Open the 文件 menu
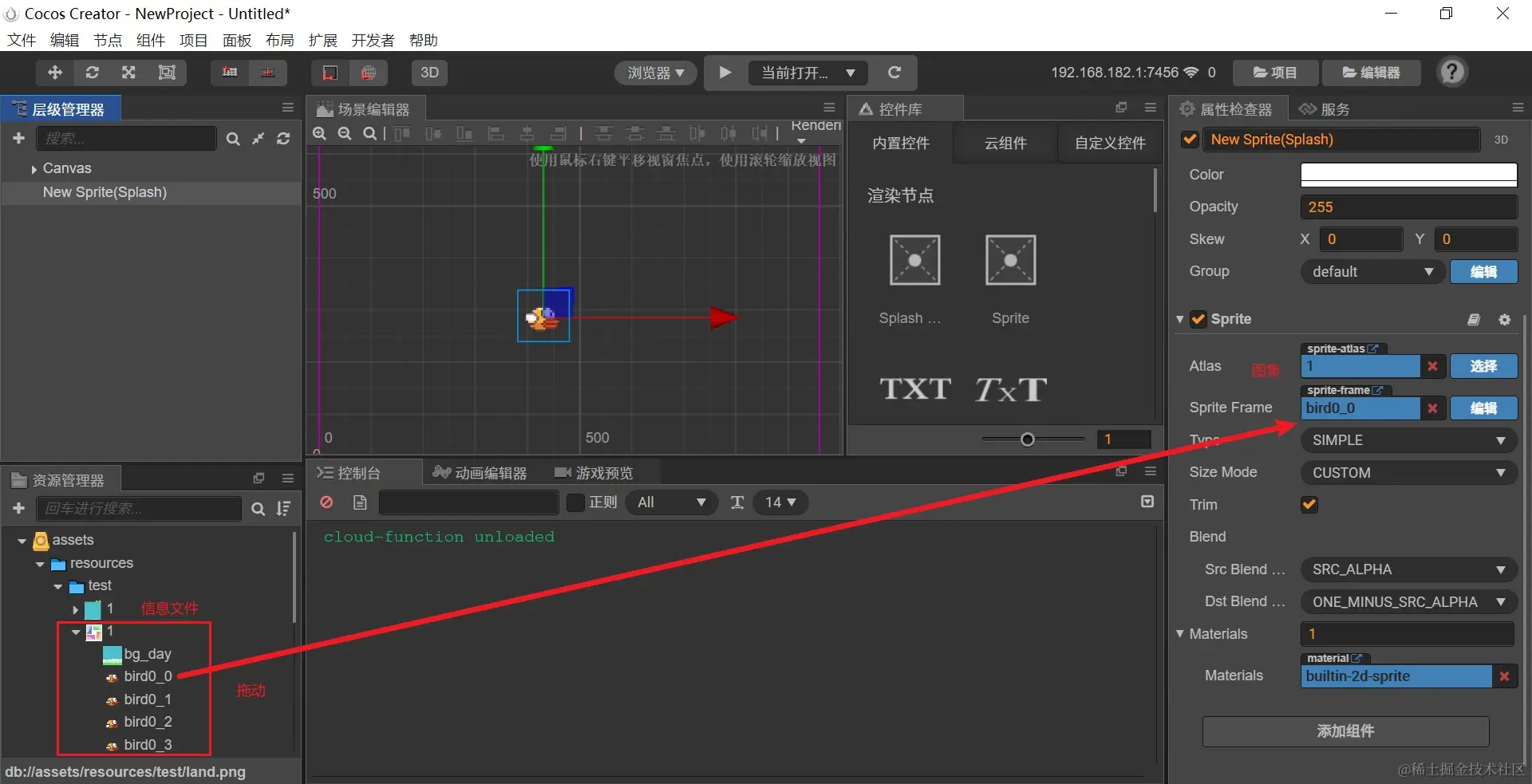This screenshot has height=784, width=1532. pos(22,40)
